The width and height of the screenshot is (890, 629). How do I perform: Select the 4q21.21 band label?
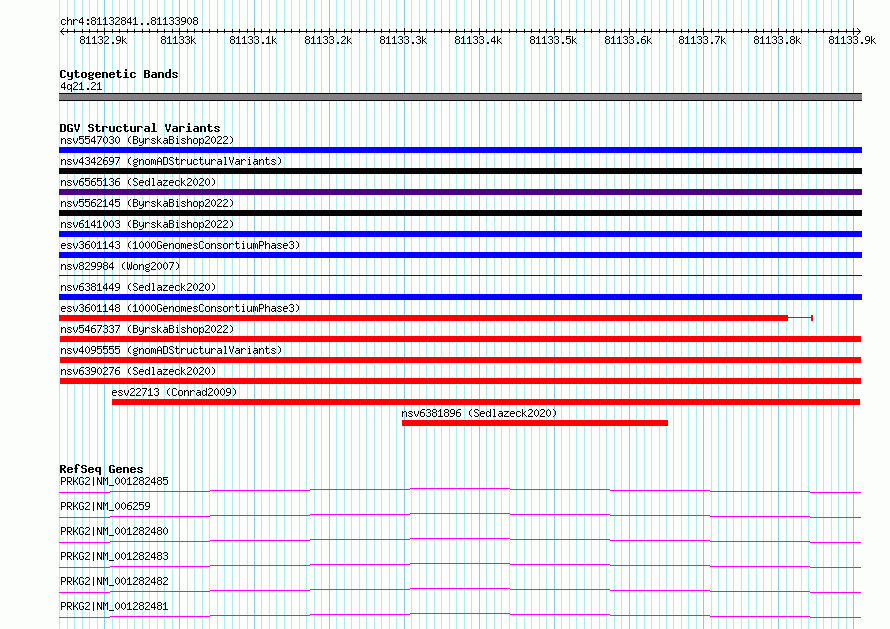pyautogui.click(x=81, y=86)
